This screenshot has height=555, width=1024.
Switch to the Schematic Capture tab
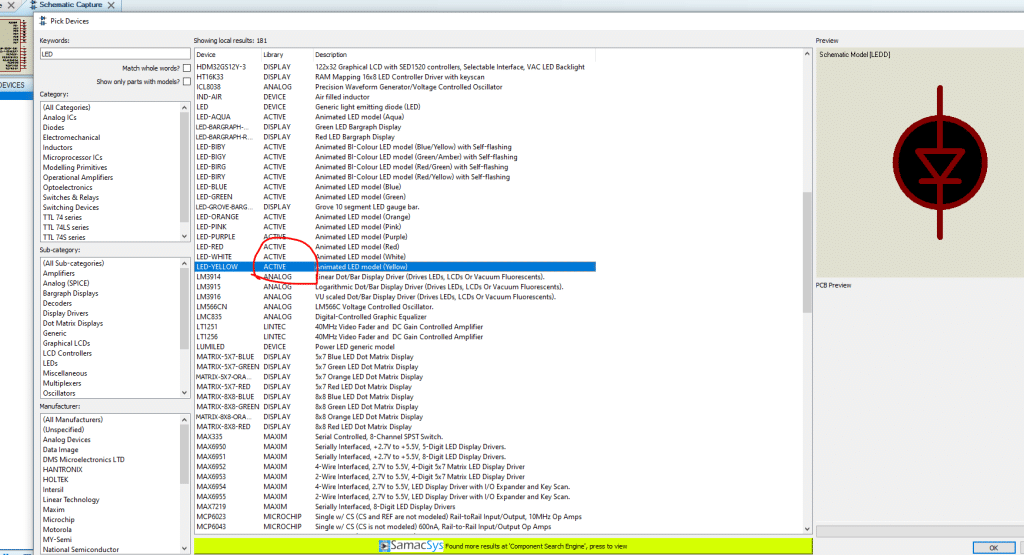(71, 5)
